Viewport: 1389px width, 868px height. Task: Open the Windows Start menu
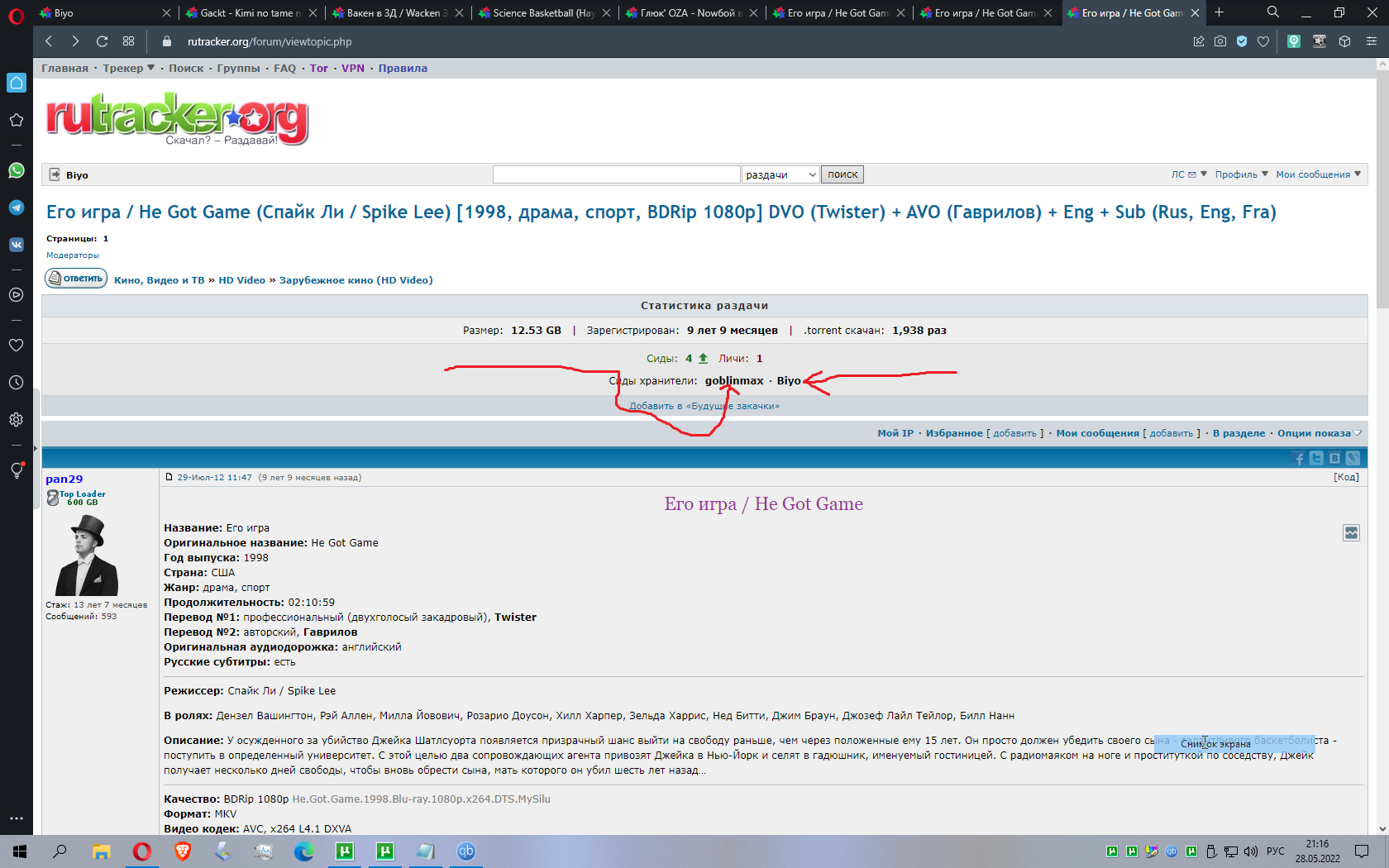coord(20,851)
